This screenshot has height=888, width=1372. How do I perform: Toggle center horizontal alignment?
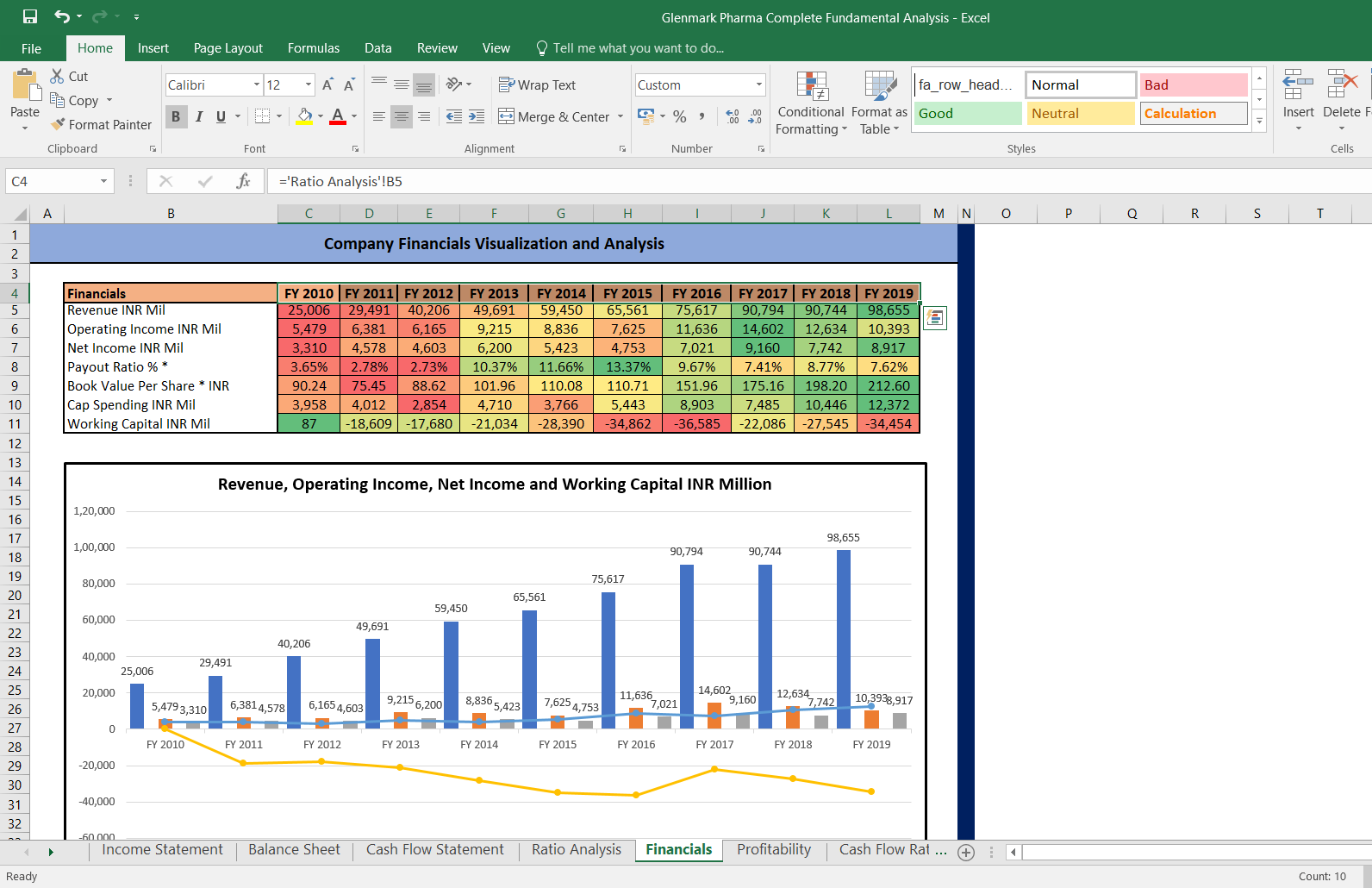coord(402,116)
